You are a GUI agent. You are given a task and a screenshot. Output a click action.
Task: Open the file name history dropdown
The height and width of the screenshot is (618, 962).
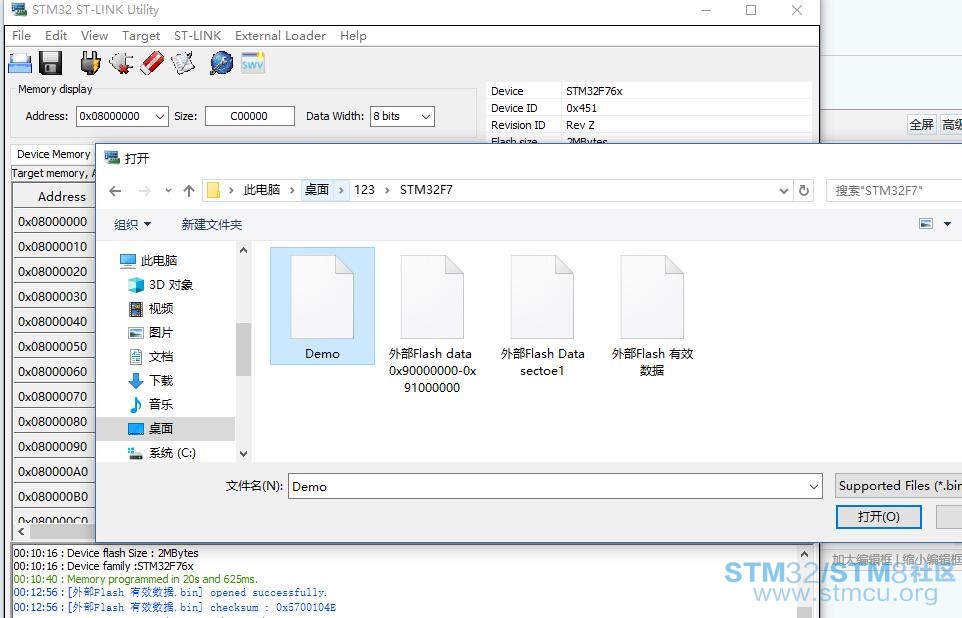tap(814, 487)
